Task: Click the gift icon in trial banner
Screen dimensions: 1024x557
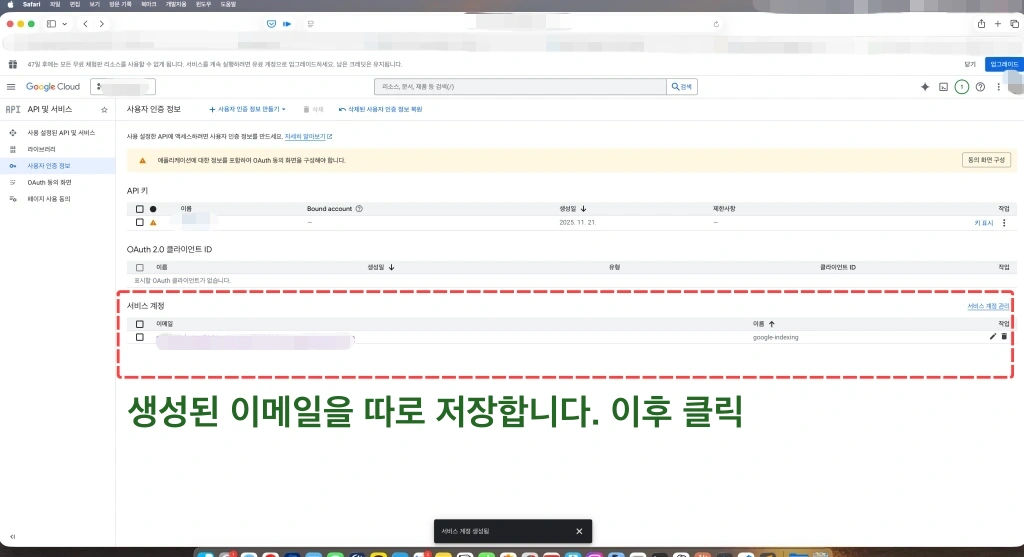Action: pyautogui.click(x=12, y=64)
